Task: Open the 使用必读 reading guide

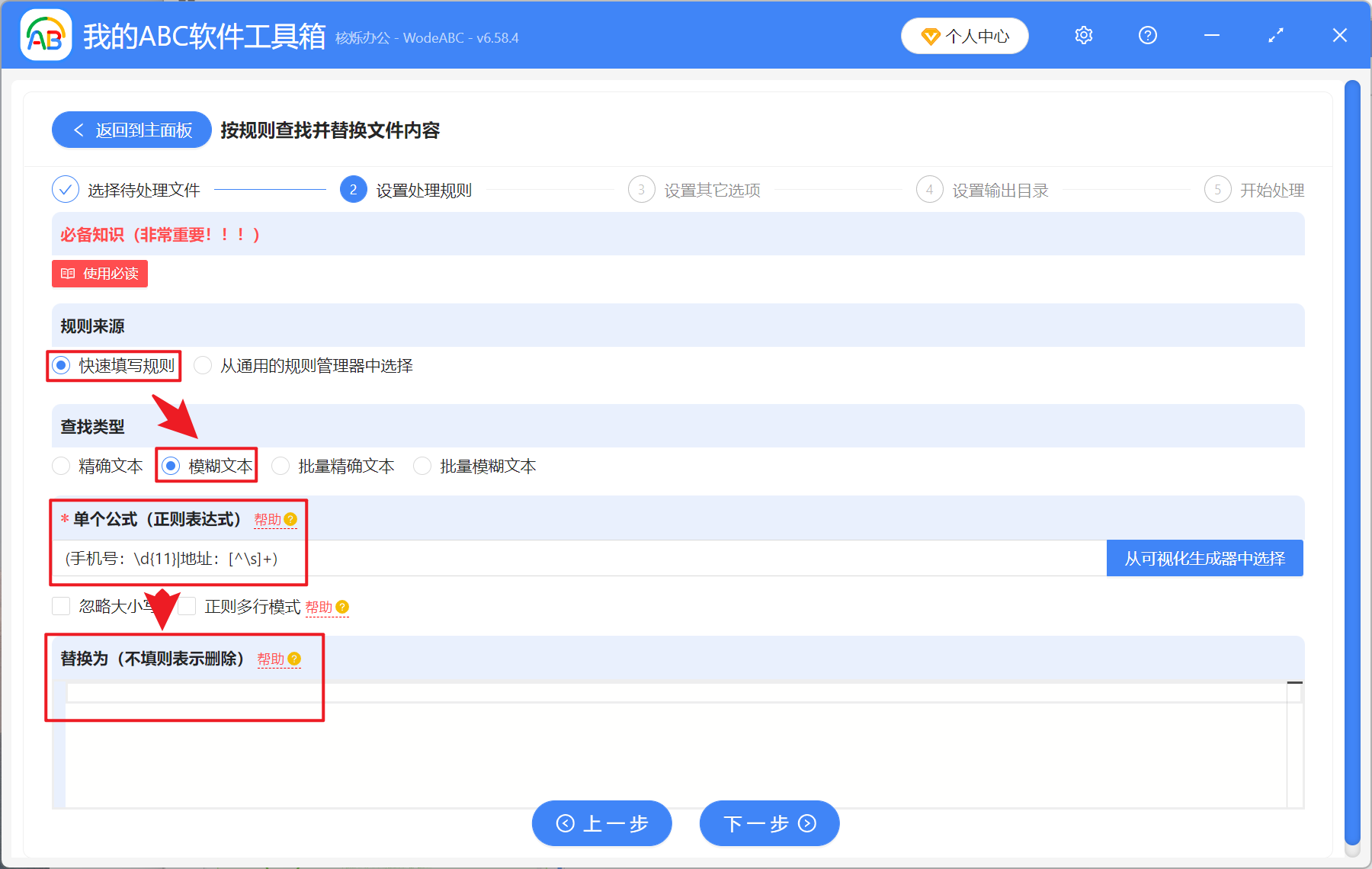Action: tap(99, 274)
